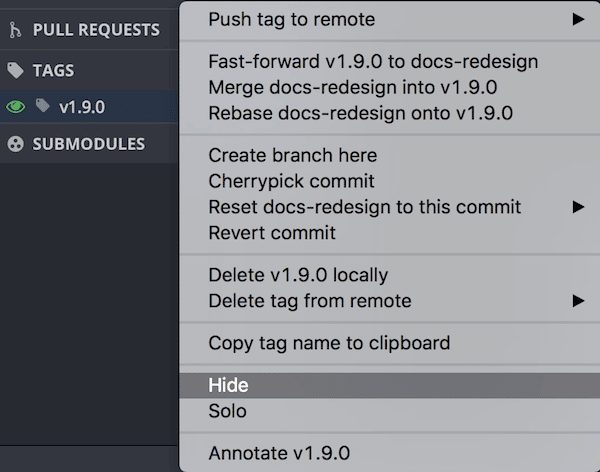Select Rebase docs-redesign onto v1.9.0
The height and width of the screenshot is (472, 600).
coord(360,113)
